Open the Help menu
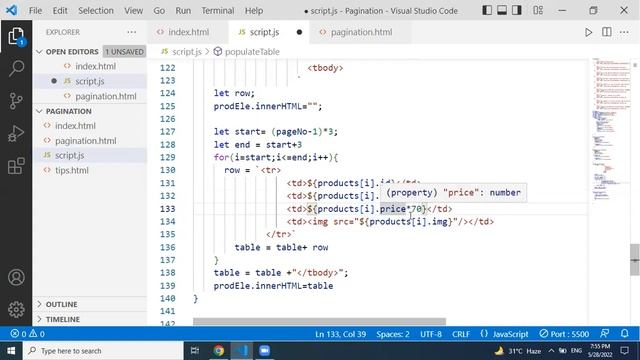The image size is (640, 360). coord(254,11)
